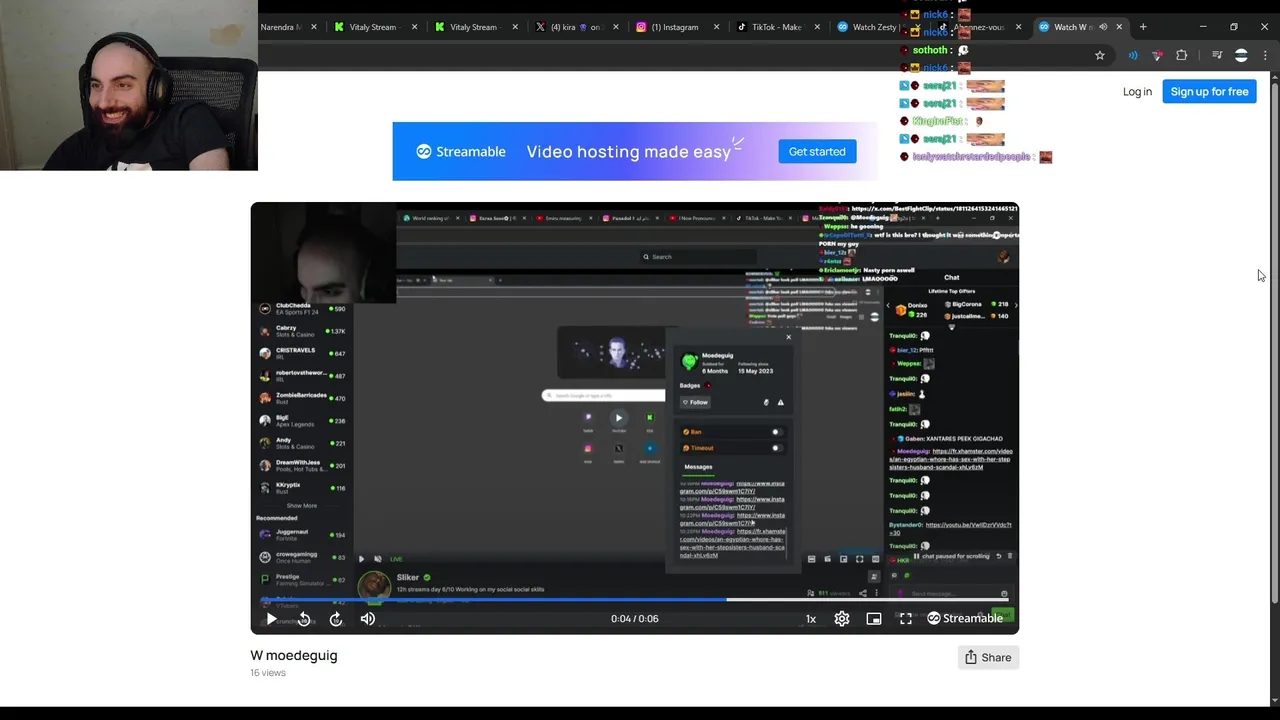1280x720 pixels.
Task: Mute the video player volume
Action: pos(368,619)
